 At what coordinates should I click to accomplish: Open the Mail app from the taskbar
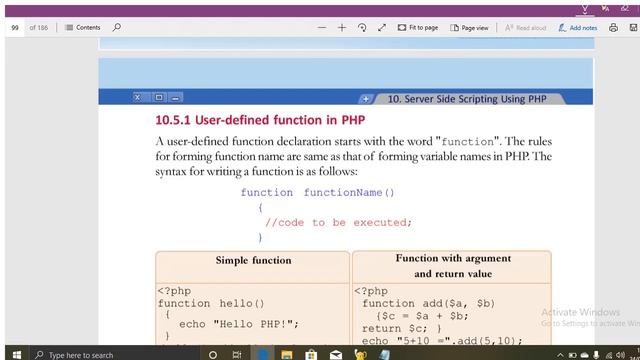tap(336, 355)
